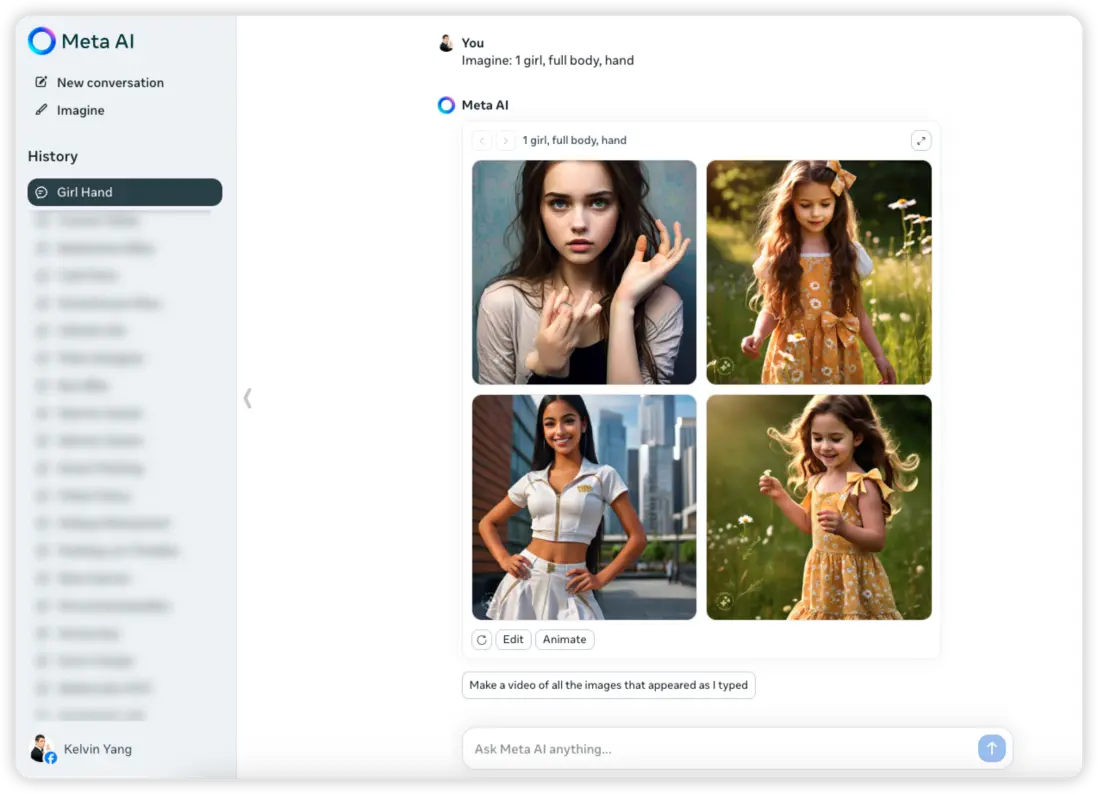The width and height of the screenshot is (1098, 794).
Task: Focus the Ask Meta AI anything input field
Action: pyautogui.click(x=720, y=748)
